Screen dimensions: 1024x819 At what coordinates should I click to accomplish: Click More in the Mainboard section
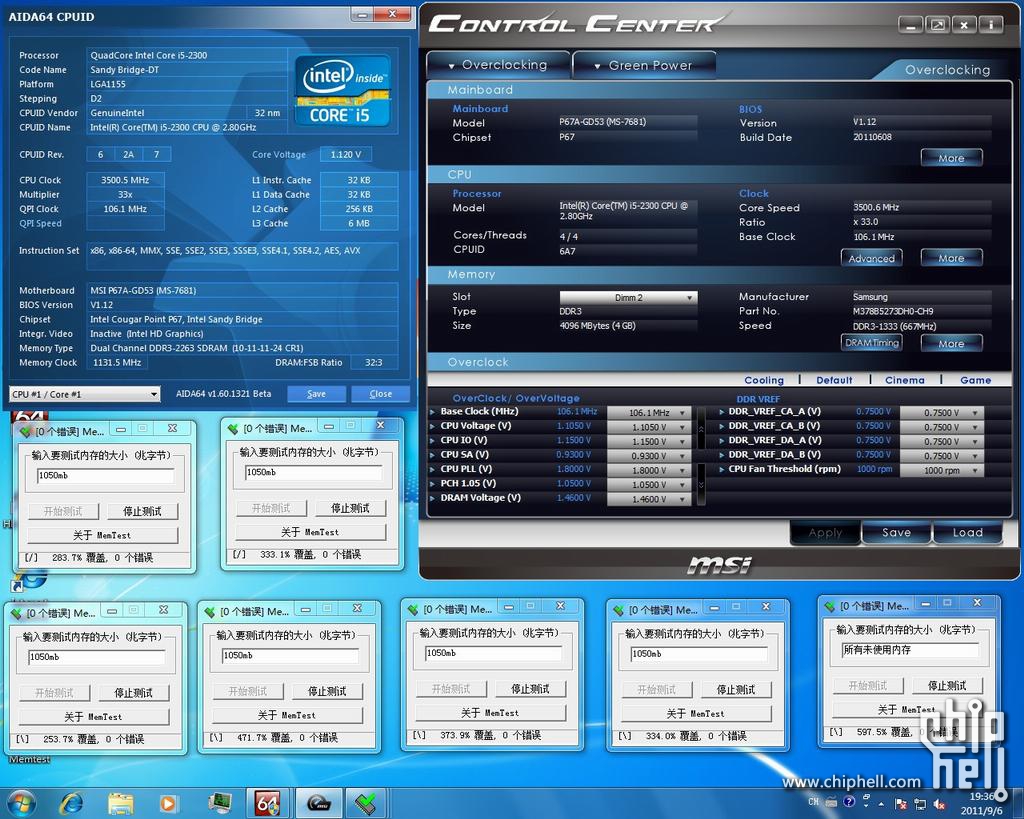click(952, 158)
